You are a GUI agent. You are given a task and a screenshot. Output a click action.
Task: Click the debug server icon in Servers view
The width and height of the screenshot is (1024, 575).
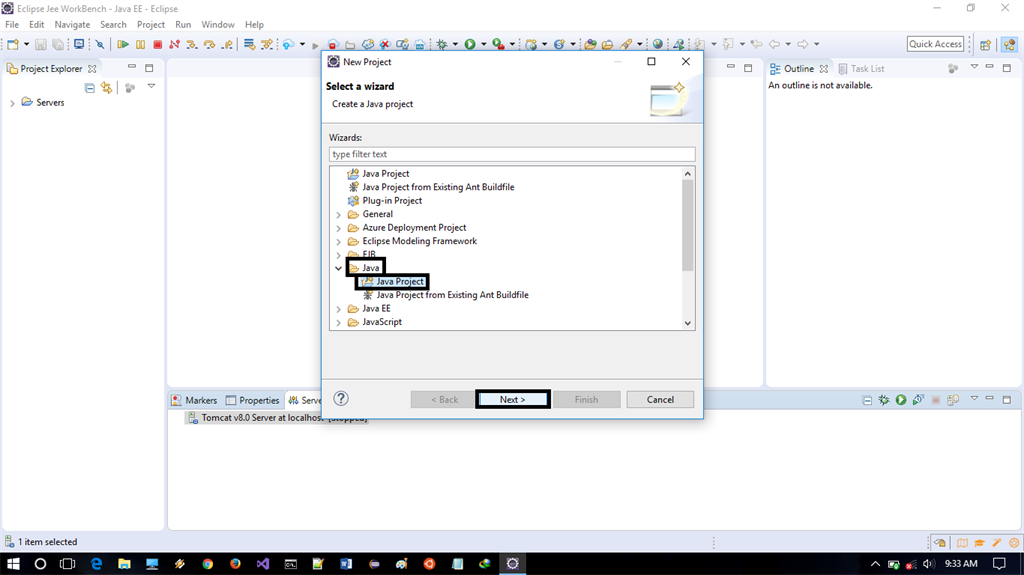tap(884, 399)
